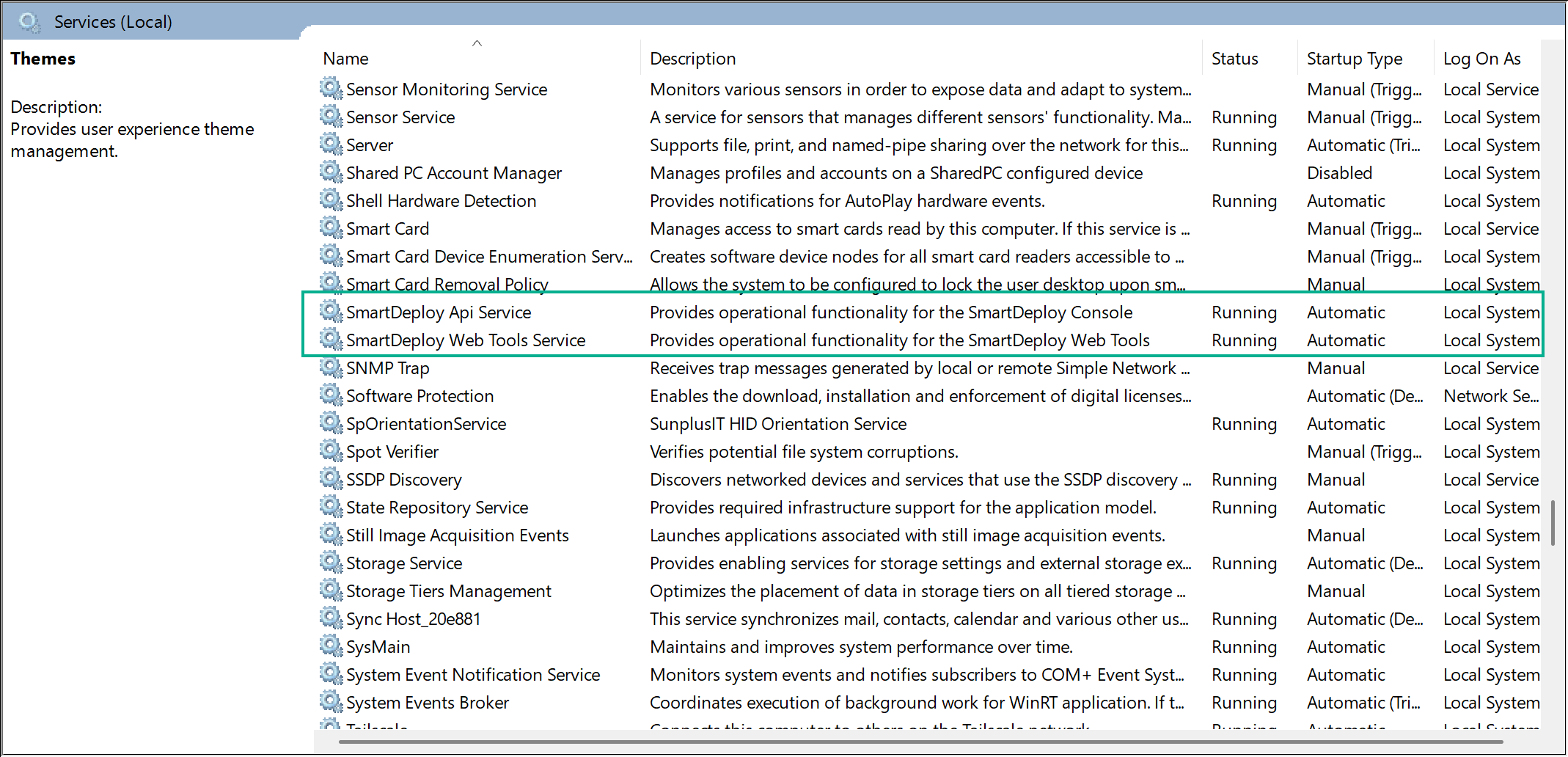The image size is (1568, 757).
Task: Click gear icon beside Shared PC Account Manager
Action: click(x=331, y=172)
